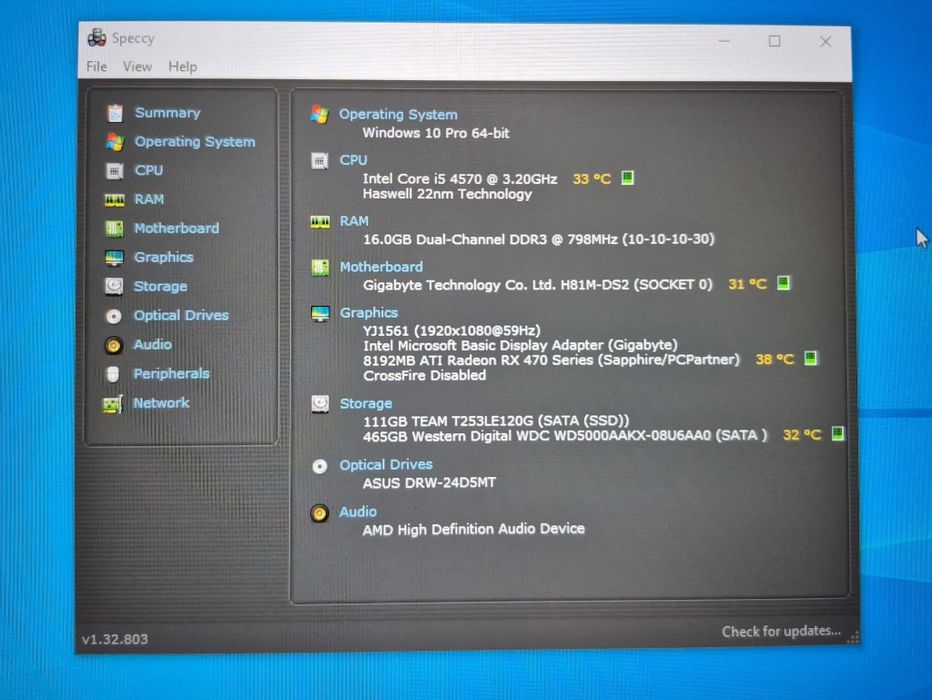
Task: Click the GPU temperature value 38 °C
Action: [774, 360]
